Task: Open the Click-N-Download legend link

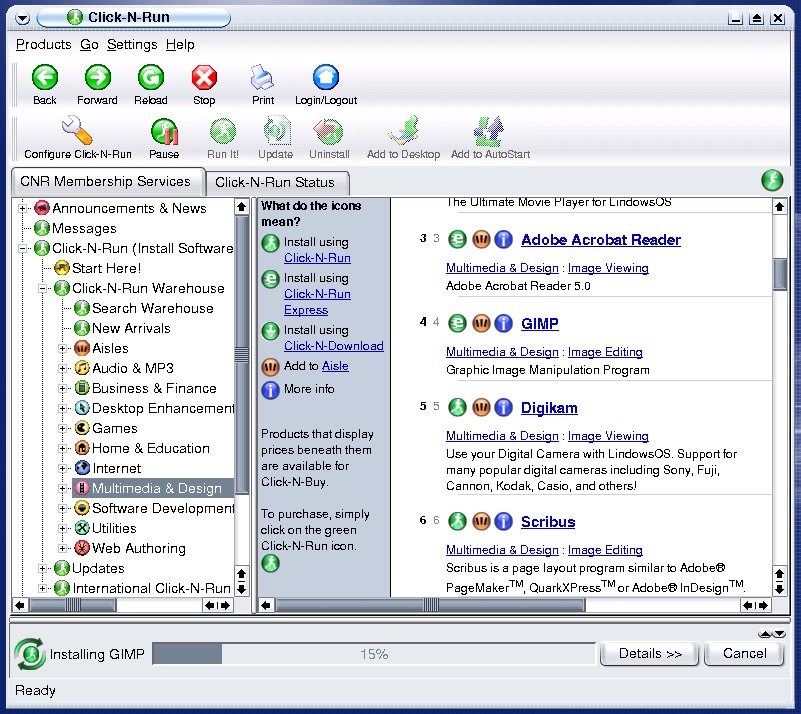Action: (334, 346)
